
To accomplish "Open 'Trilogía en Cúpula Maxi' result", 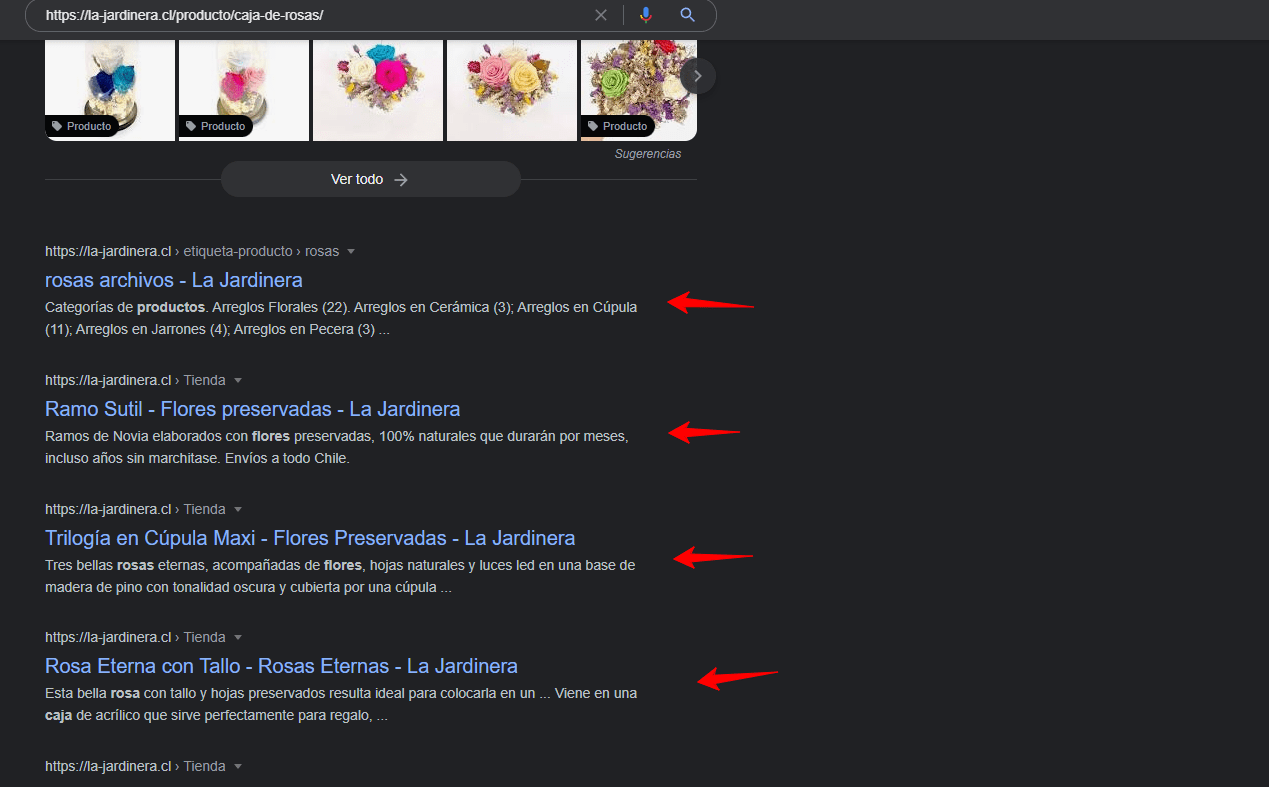I will click(310, 538).
